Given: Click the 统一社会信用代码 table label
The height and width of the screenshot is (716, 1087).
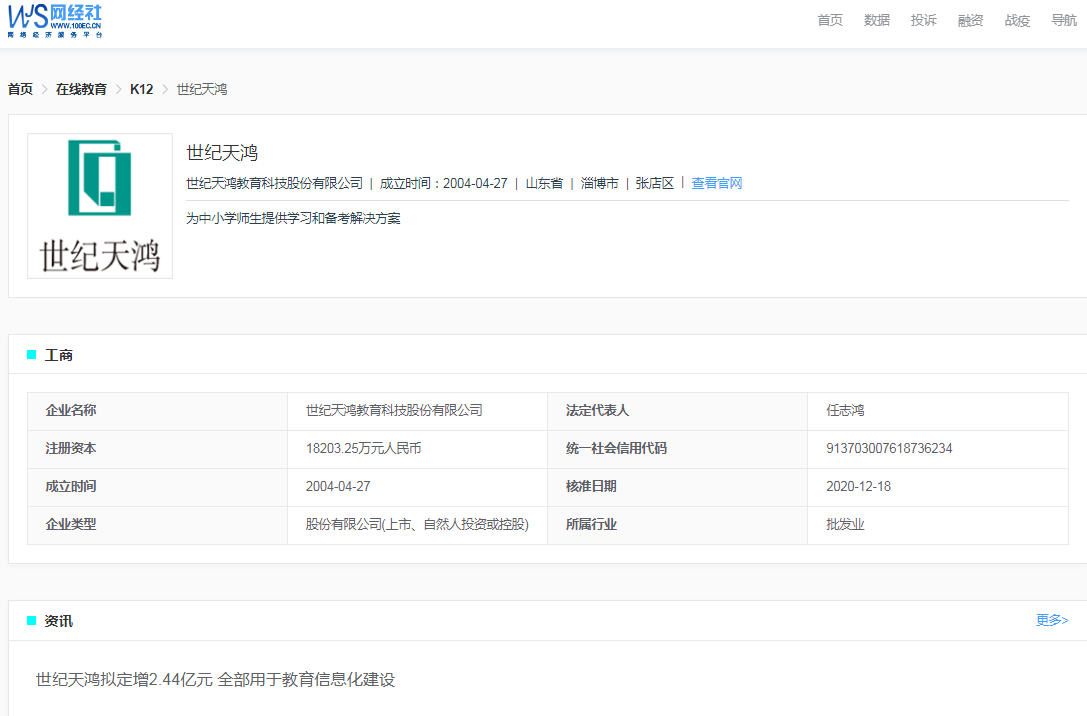Looking at the screenshot, I should (616, 448).
